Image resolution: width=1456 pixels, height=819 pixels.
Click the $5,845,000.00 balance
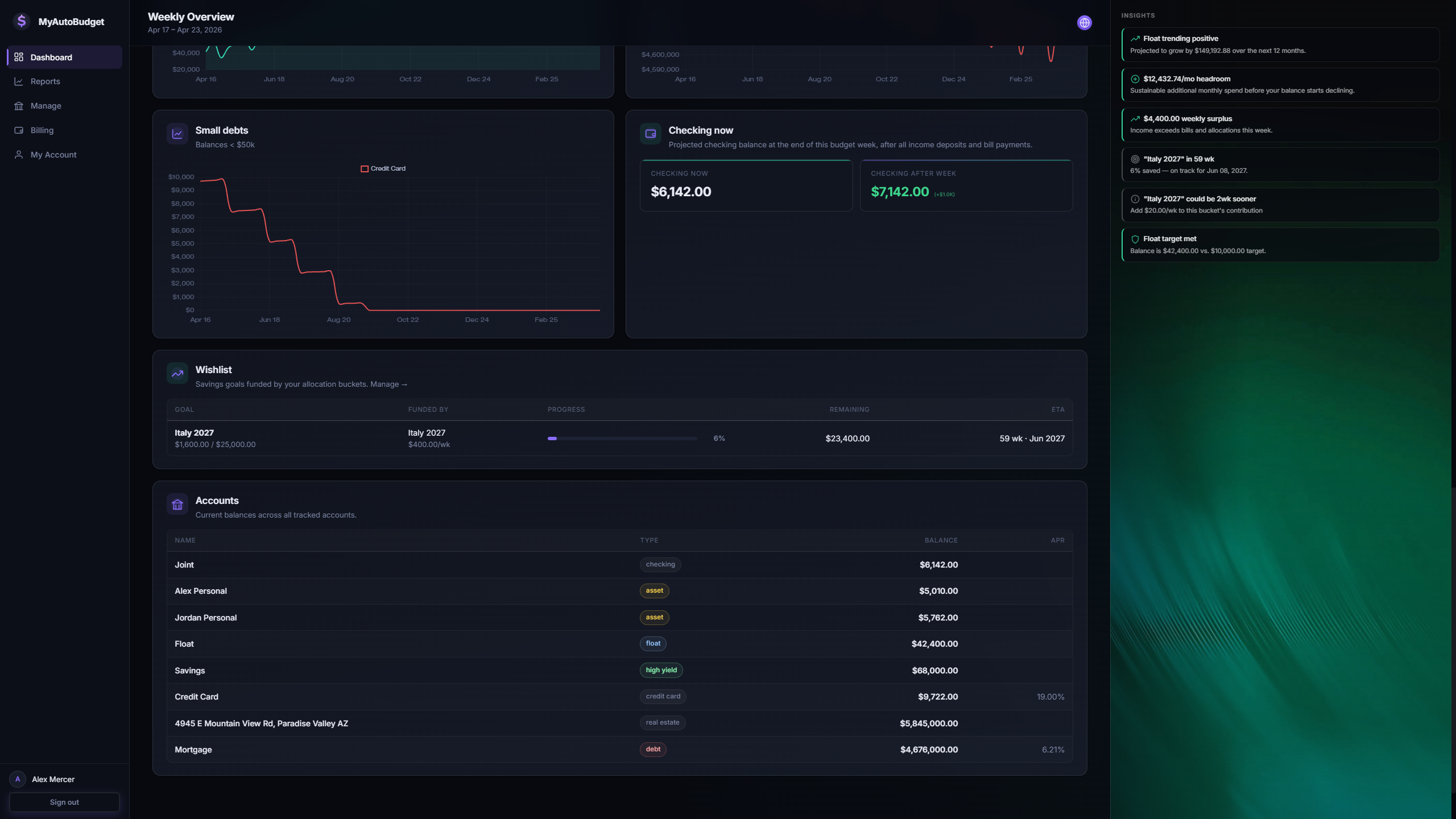pos(929,723)
